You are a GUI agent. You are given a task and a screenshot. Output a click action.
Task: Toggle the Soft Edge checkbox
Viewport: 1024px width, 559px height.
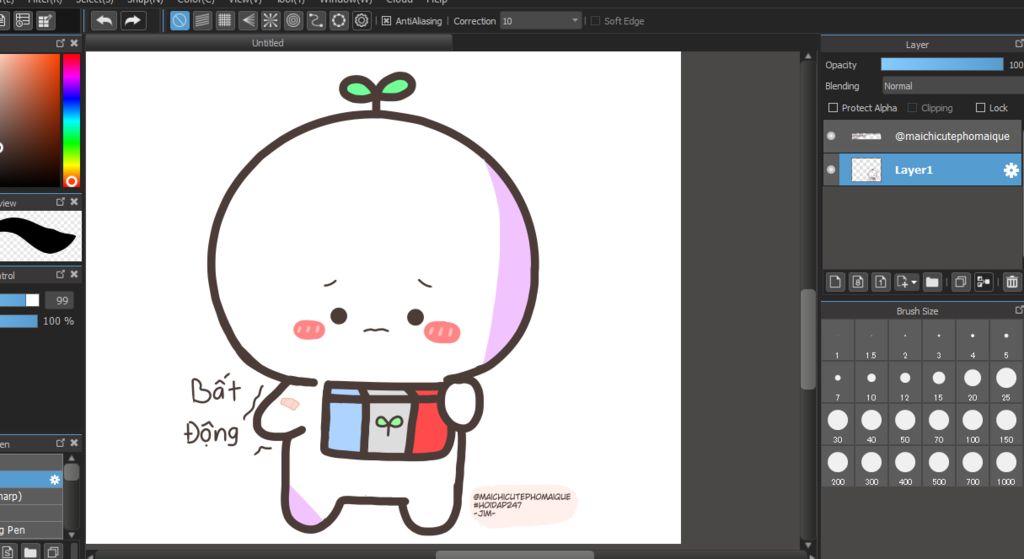coord(595,21)
